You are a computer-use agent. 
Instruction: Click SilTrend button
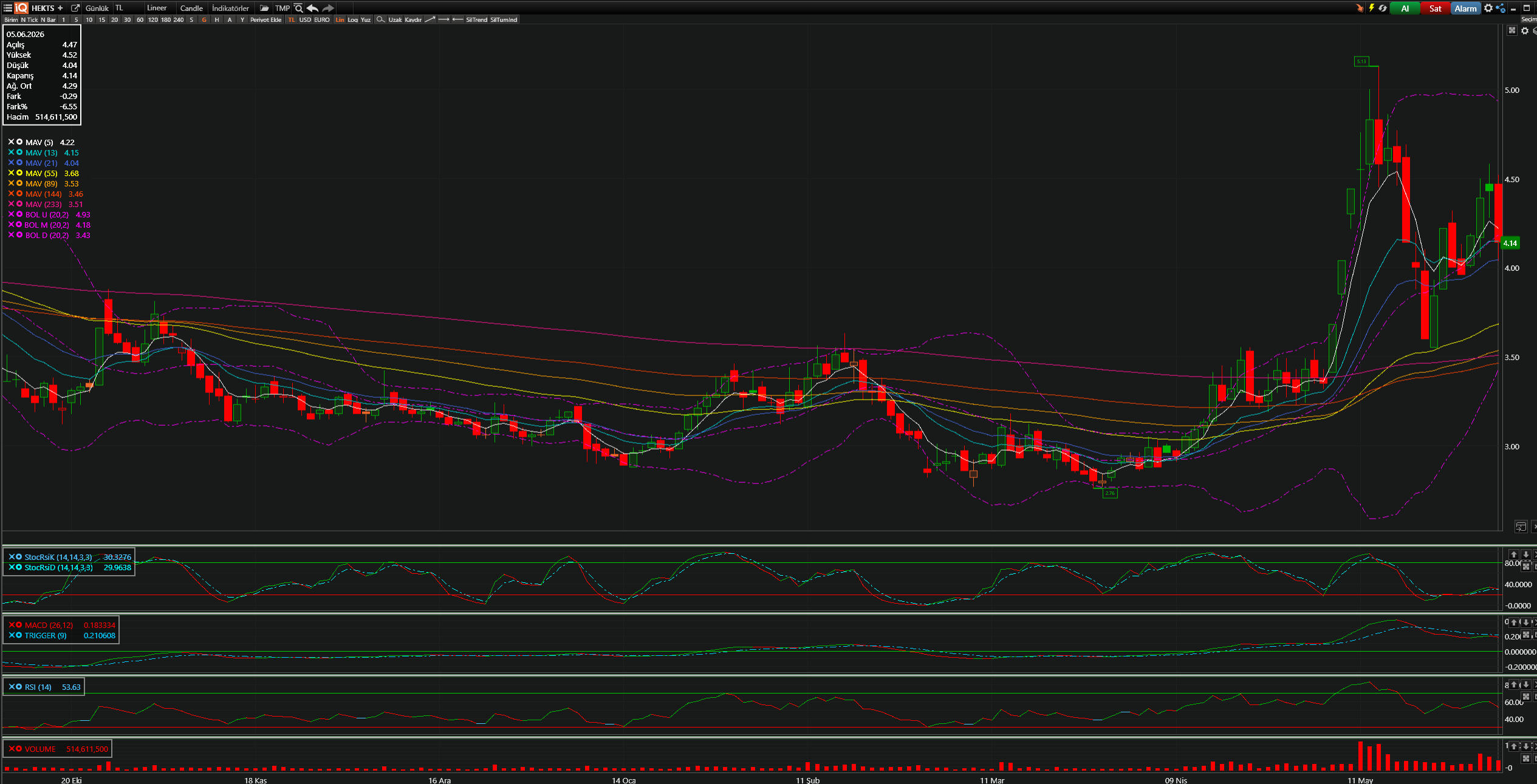[x=477, y=19]
